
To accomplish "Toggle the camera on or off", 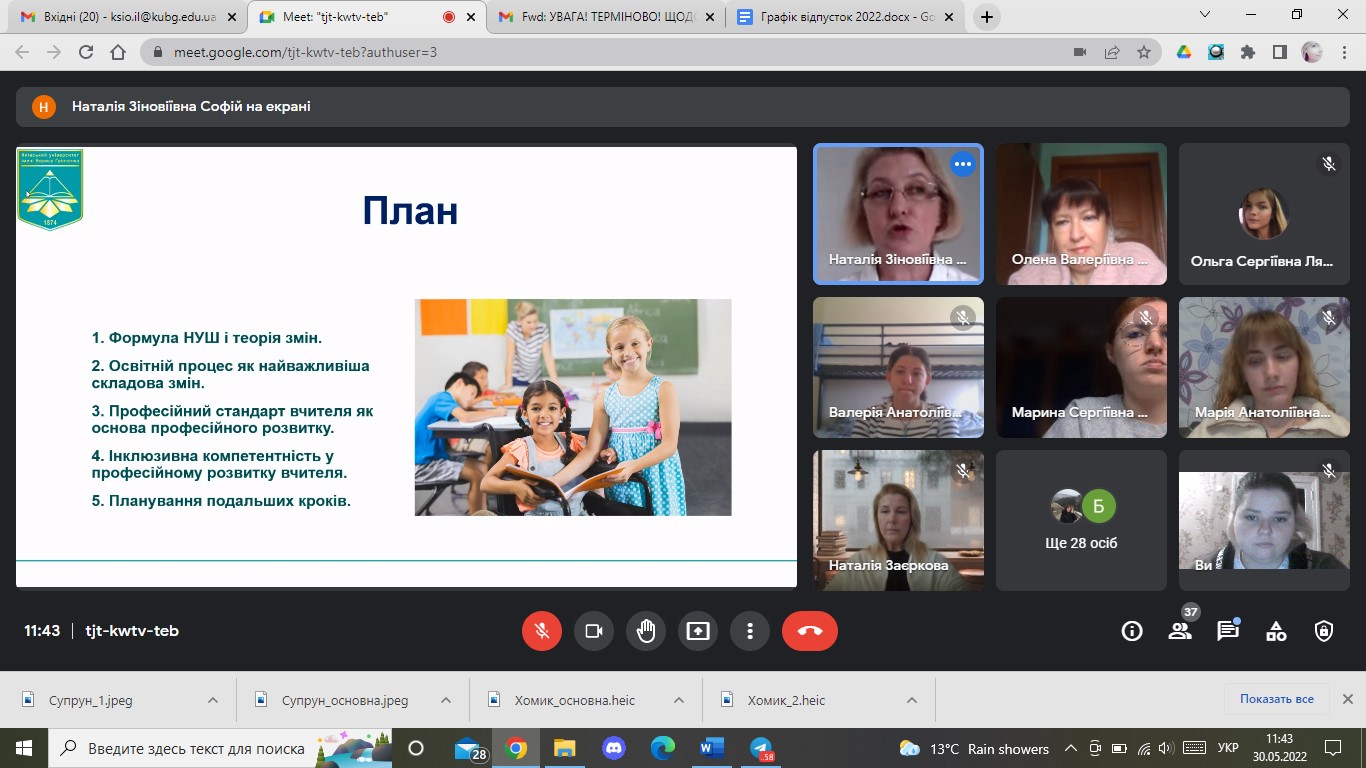I will pyautogui.click(x=594, y=631).
